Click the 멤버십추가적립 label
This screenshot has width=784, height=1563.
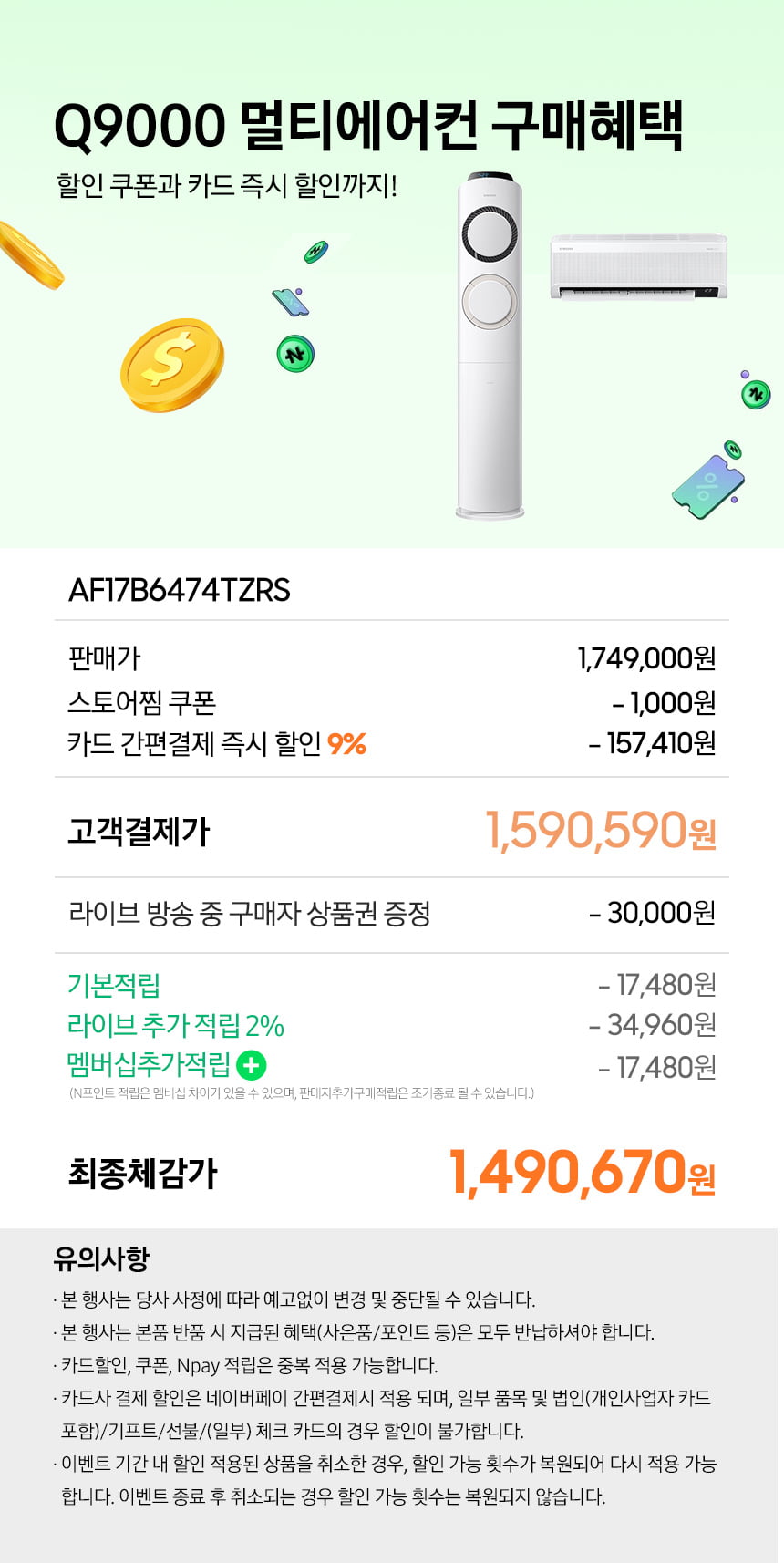pyautogui.click(x=149, y=1064)
